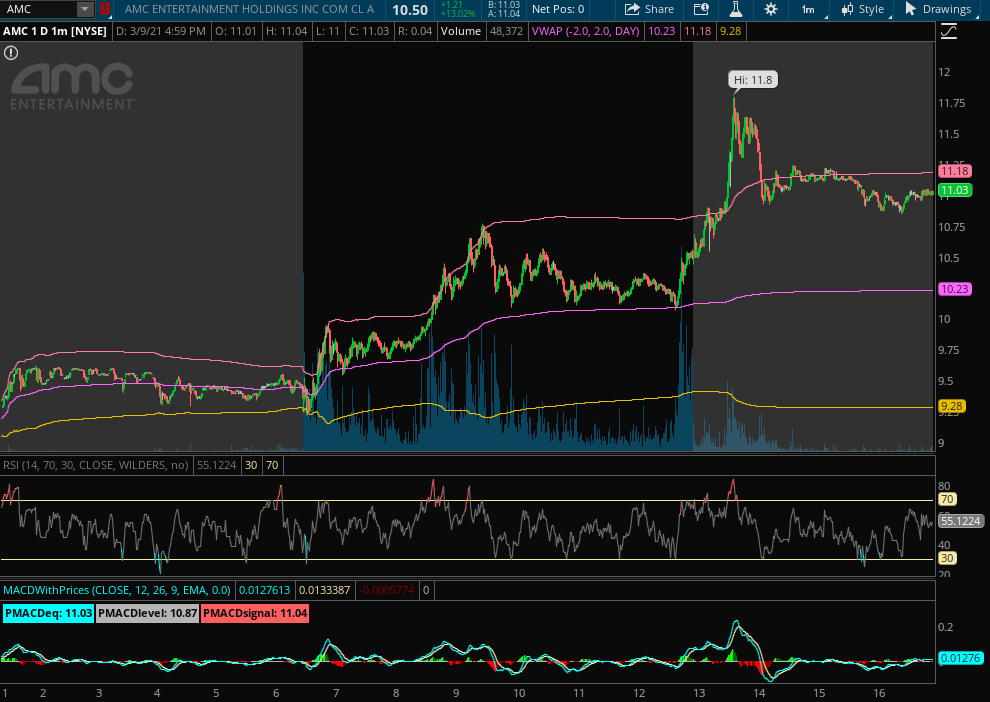This screenshot has height=702, width=990.
Task: Click the AMC ENTERTAINMENT HOLDINGS company name
Action: pyautogui.click(x=249, y=9)
